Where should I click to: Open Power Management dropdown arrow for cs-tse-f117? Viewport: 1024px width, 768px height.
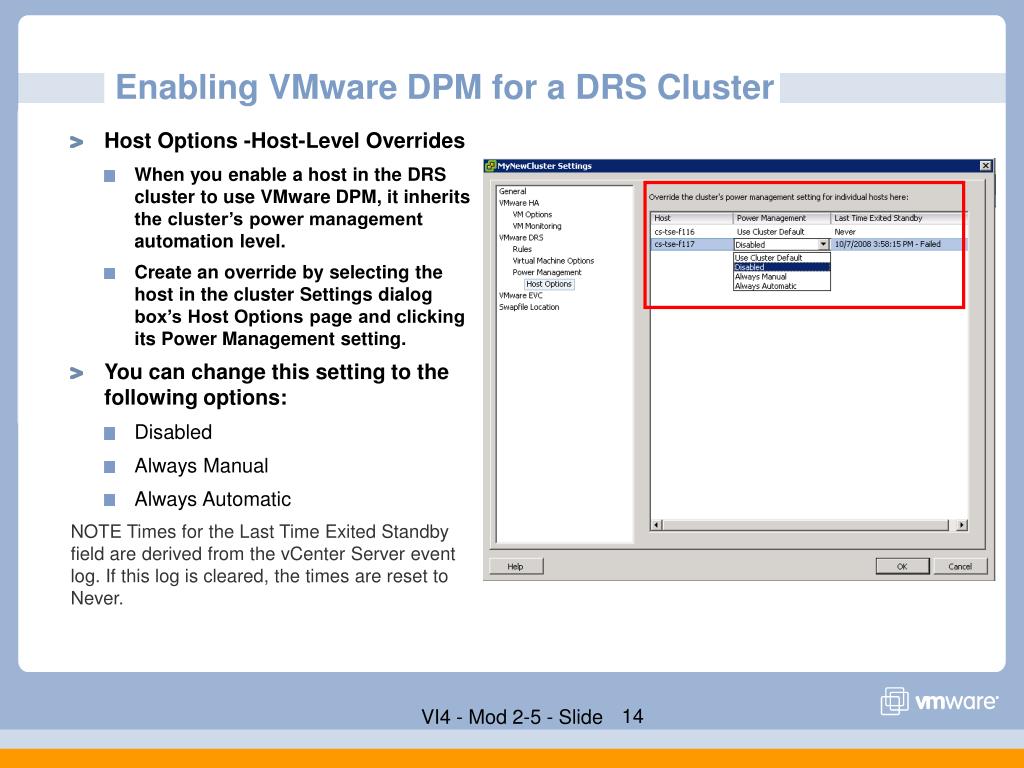pyautogui.click(x=824, y=244)
